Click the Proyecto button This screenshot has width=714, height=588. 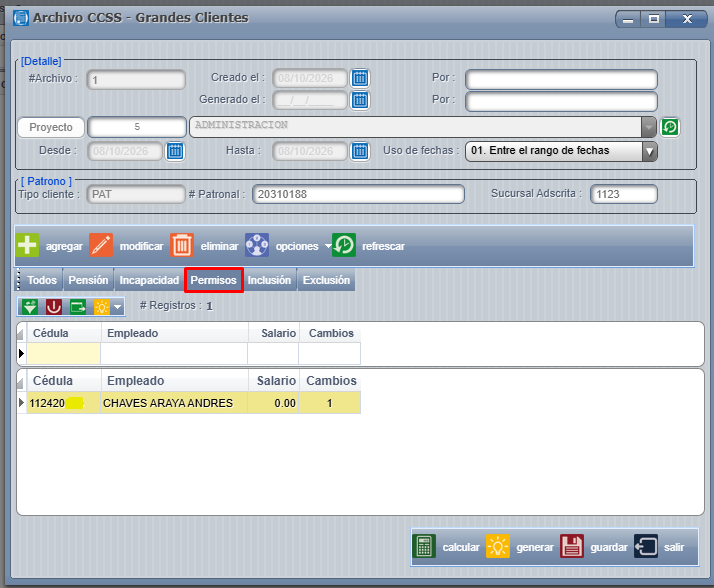pyautogui.click(x=51, y=127)
